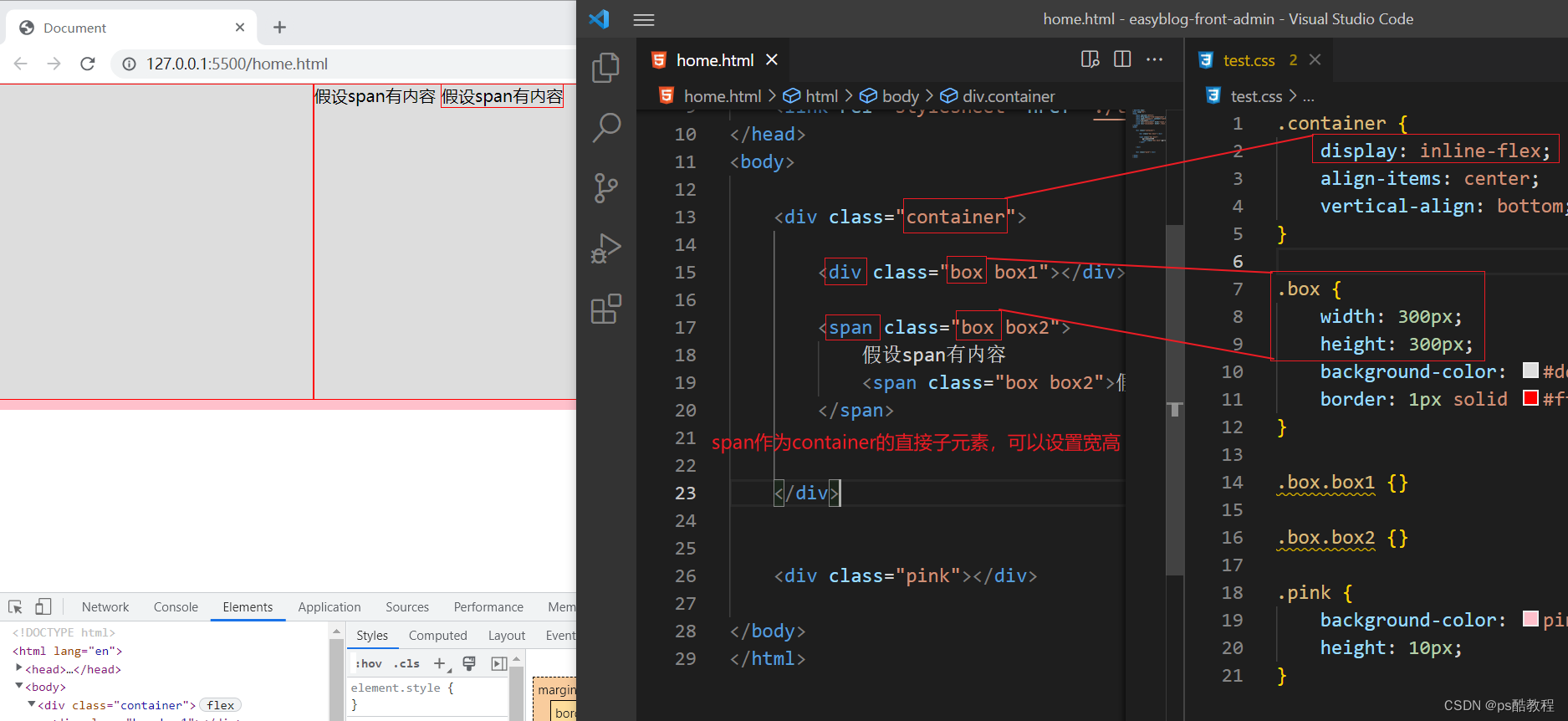Switch to the Console DevTools tab
The height and width of the screenshot is (721, 1568).
pos(176,607)
